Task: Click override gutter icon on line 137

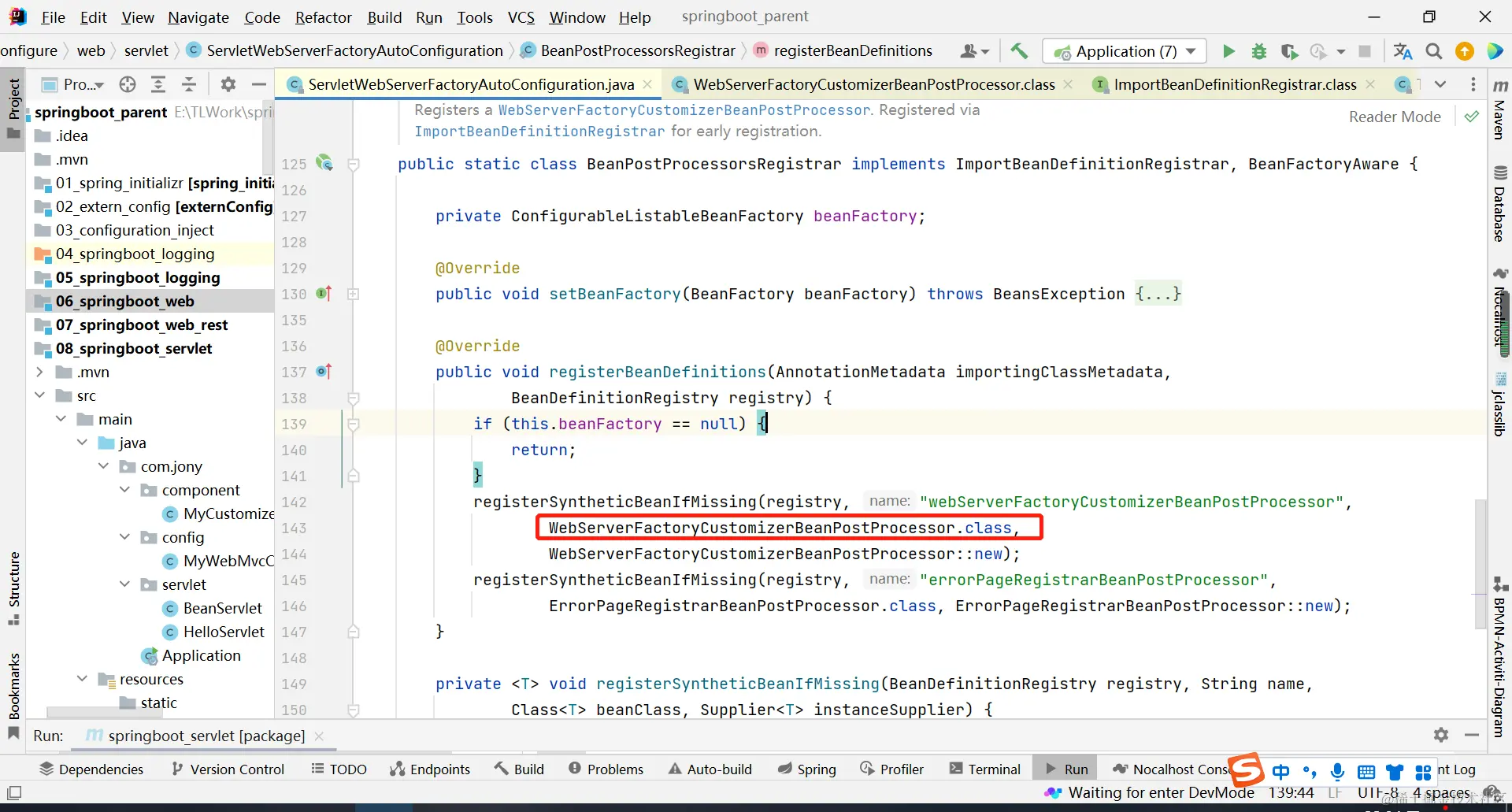Action: [324, 372]
